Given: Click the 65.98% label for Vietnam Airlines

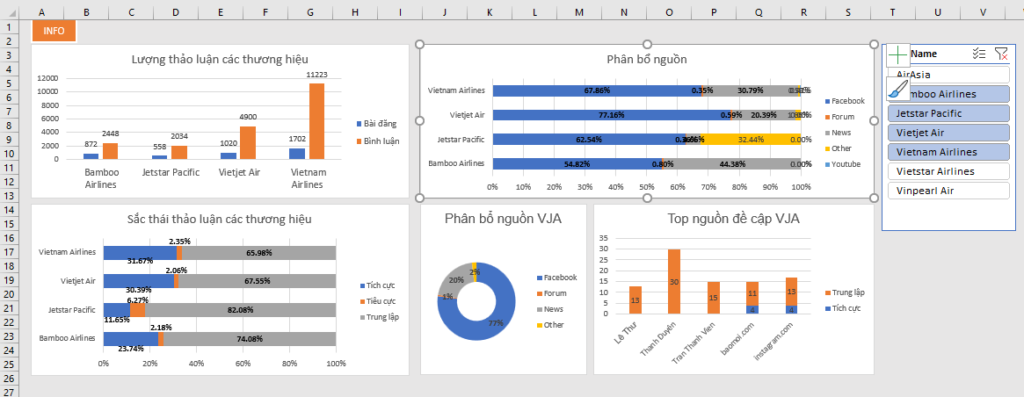Looking at the screenshot, I should tap(259, 253).
